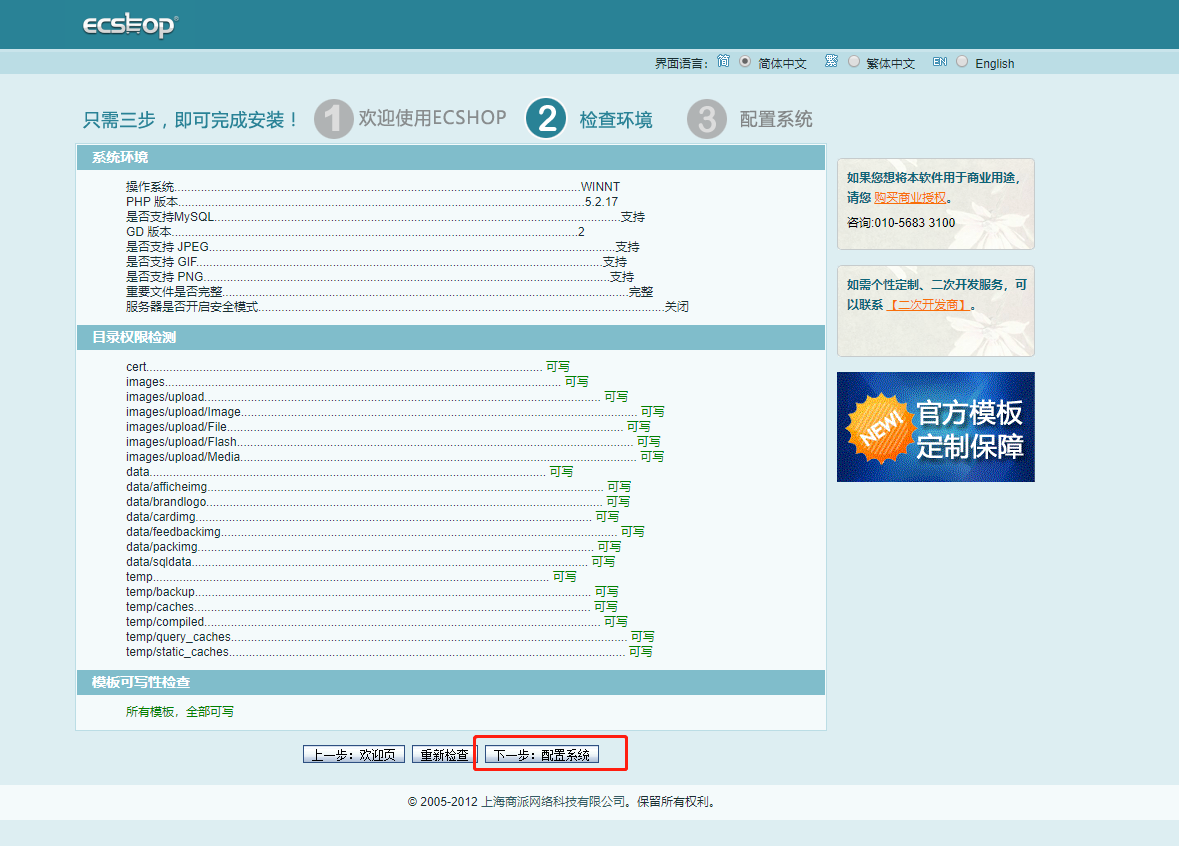Click WINNT operating system value

600,186
